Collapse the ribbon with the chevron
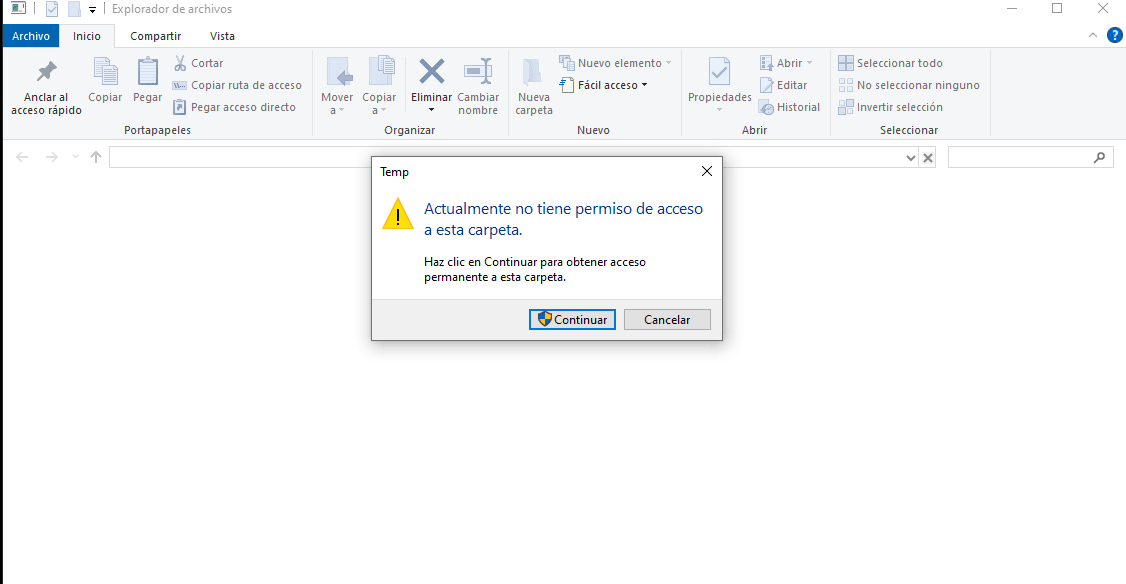Screen dimensions: 1126x584 [x=1092, y=35]
